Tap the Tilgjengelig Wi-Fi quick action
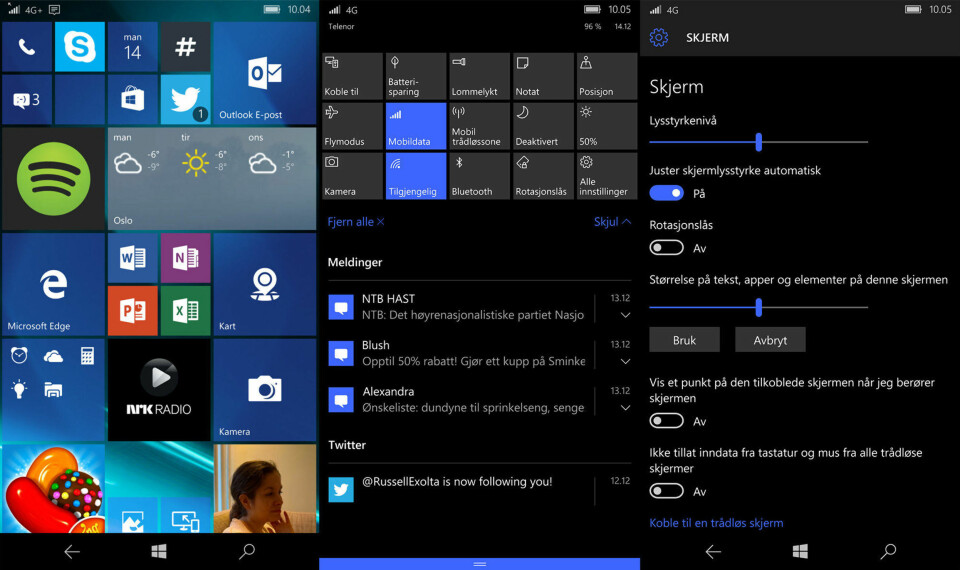 coord(416,176)
